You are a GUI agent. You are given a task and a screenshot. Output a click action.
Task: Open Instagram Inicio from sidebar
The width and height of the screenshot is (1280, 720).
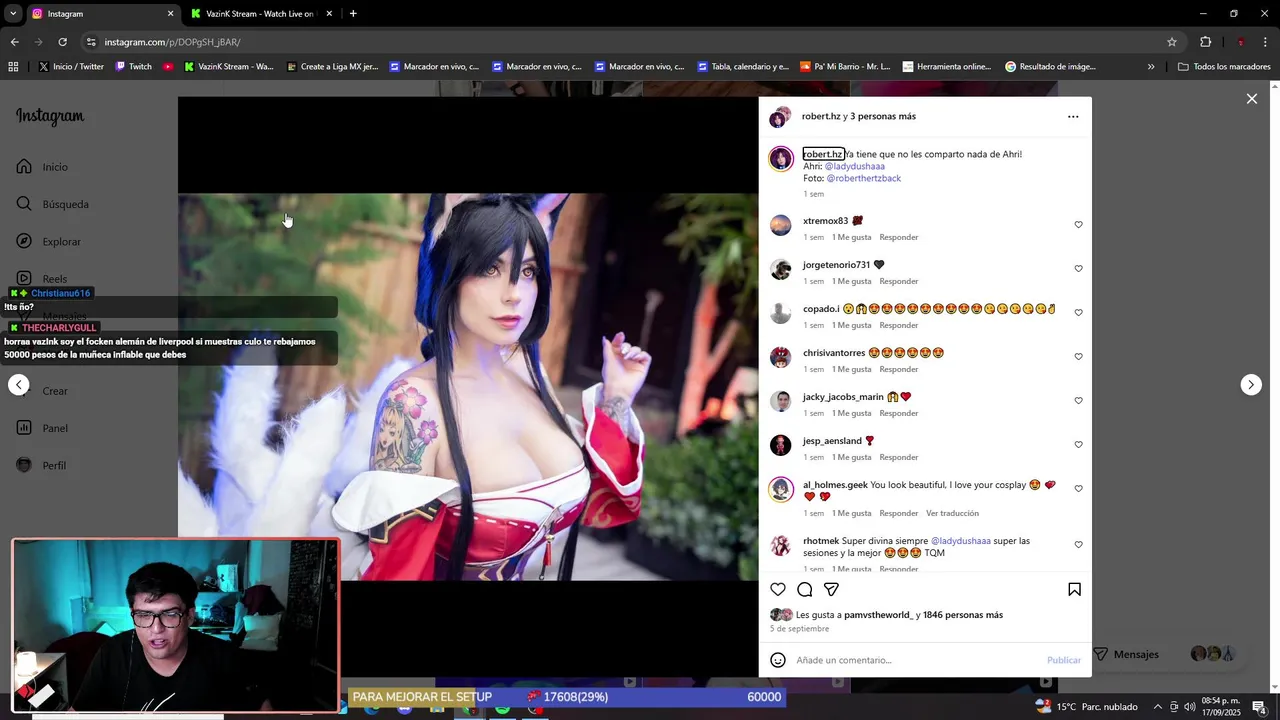pyautogui.click(x=42, y=167)
